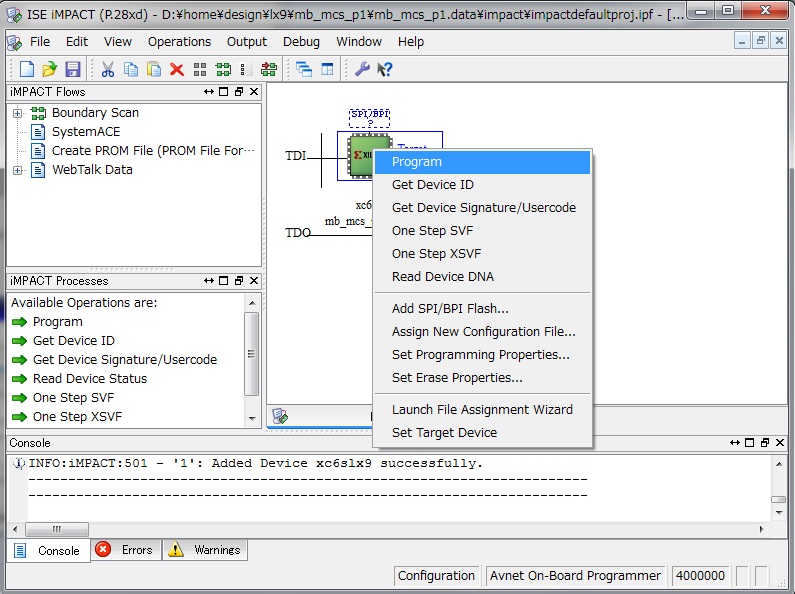795x594 pixels.
Task: Open the Output menu
Action: tap(246, 42)
